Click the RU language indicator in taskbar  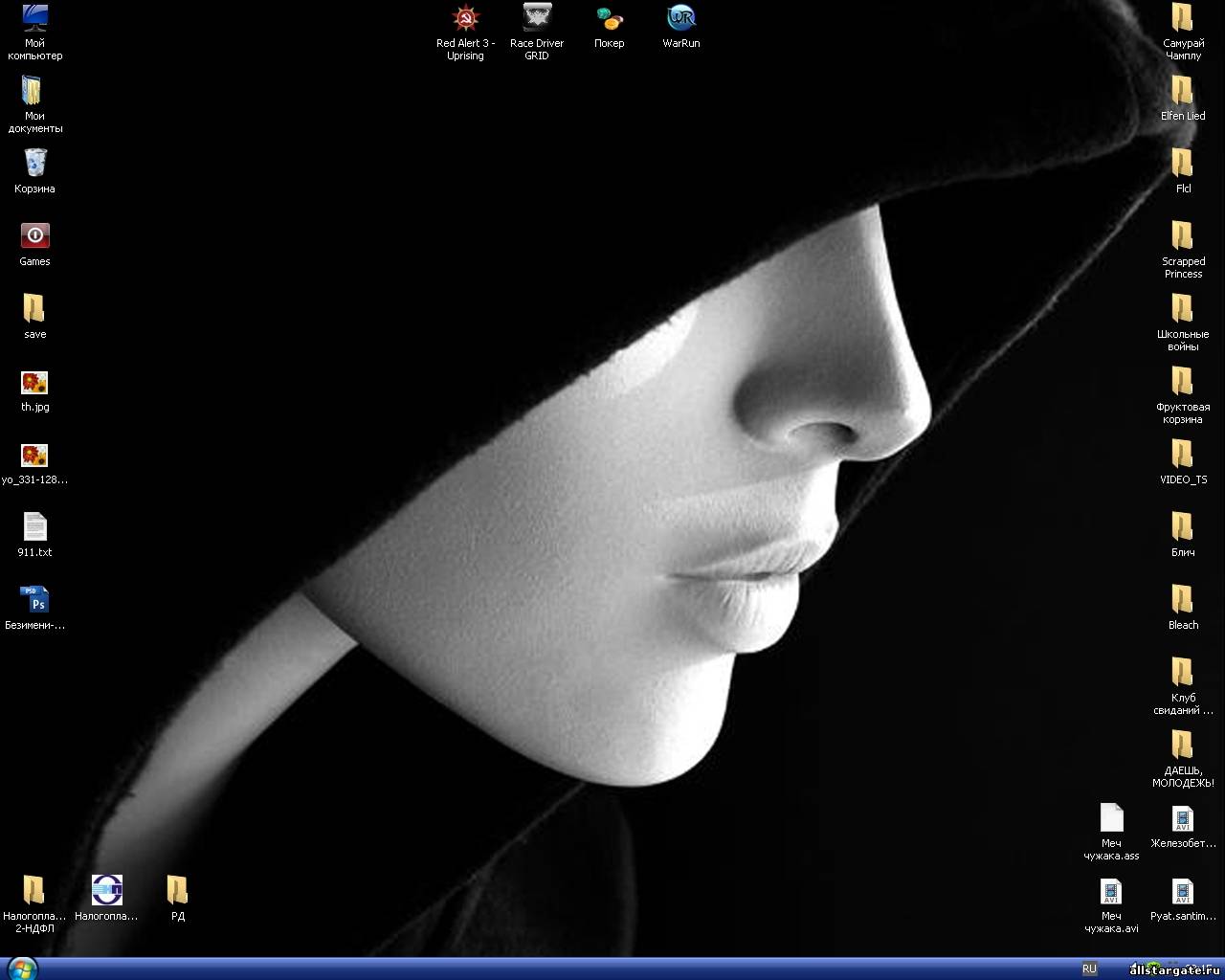click(1089, 969)
